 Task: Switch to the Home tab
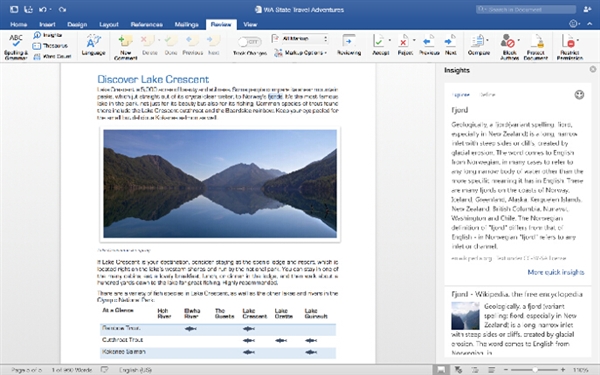(x=18, y=24)
